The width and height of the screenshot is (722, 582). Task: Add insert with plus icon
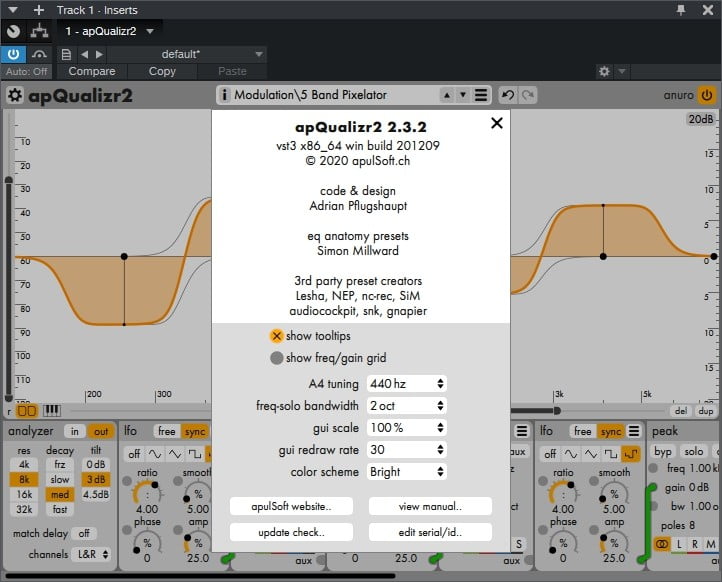coord(39,10)
